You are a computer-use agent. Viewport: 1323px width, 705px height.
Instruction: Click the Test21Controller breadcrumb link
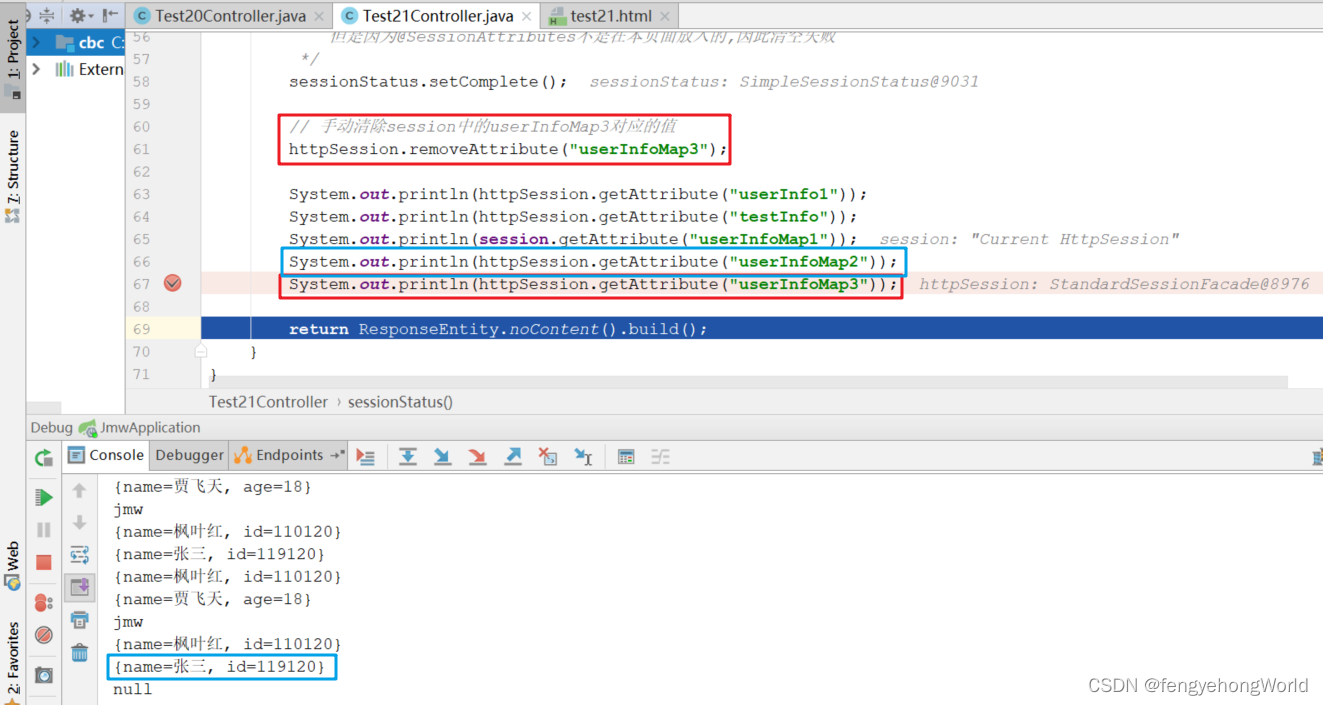pos(268,401)
